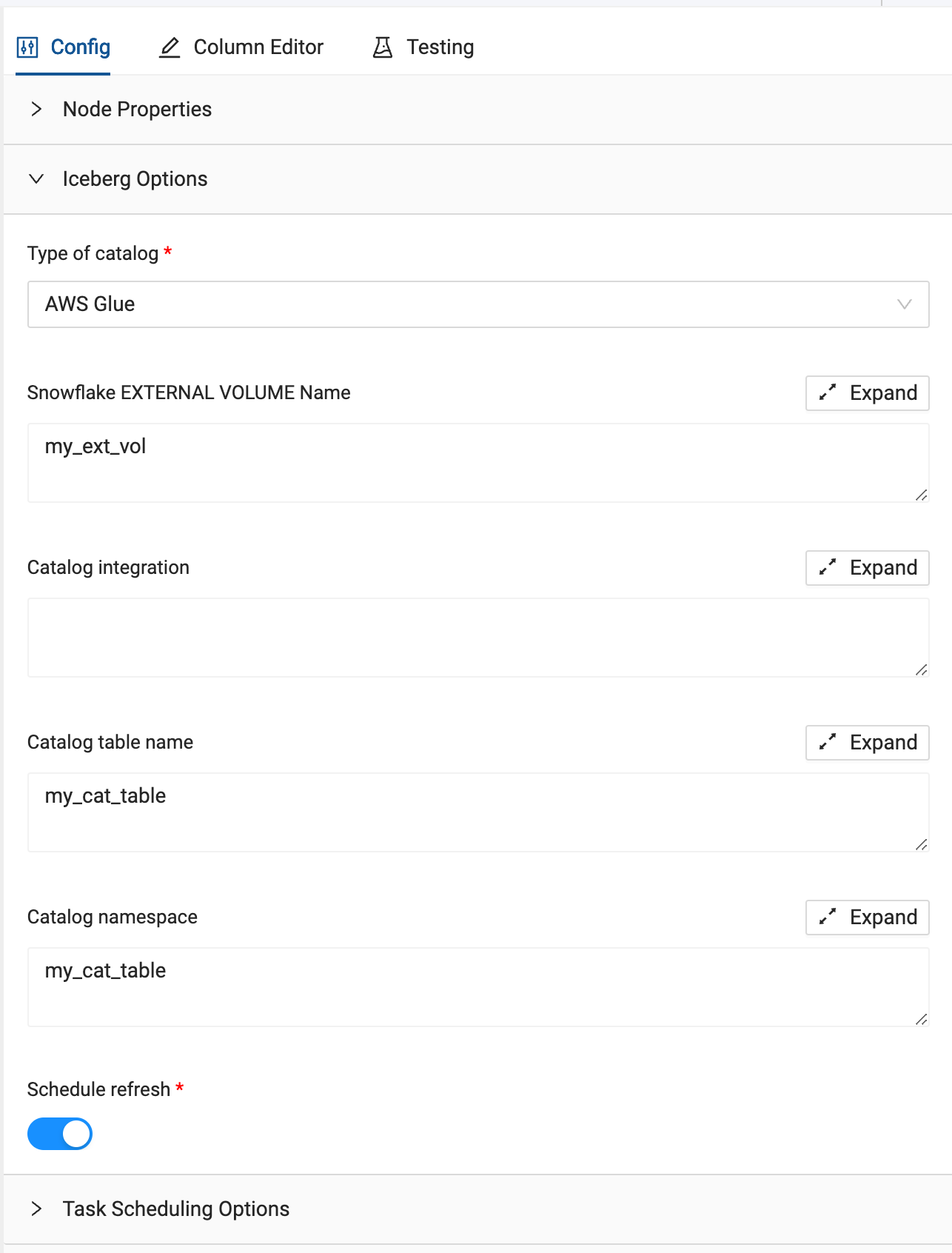Screen dimensions: 952x1253
Task: Click expand arrows icon for Snowflake EXTERNAL VOLUME Name
Action: point(828,392)
